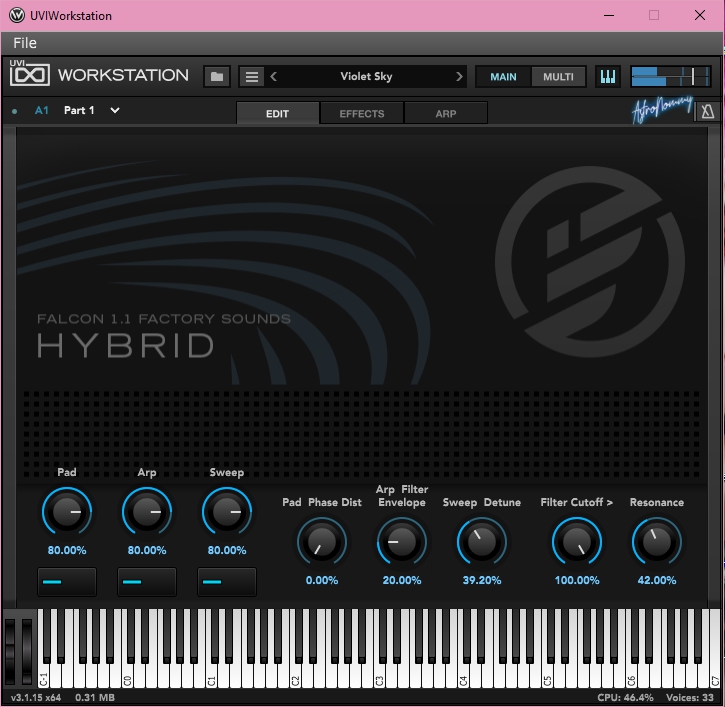The width and height of the screenshot is (725, 707).
Task: Open the File menu
Action: tap(25, 43)
